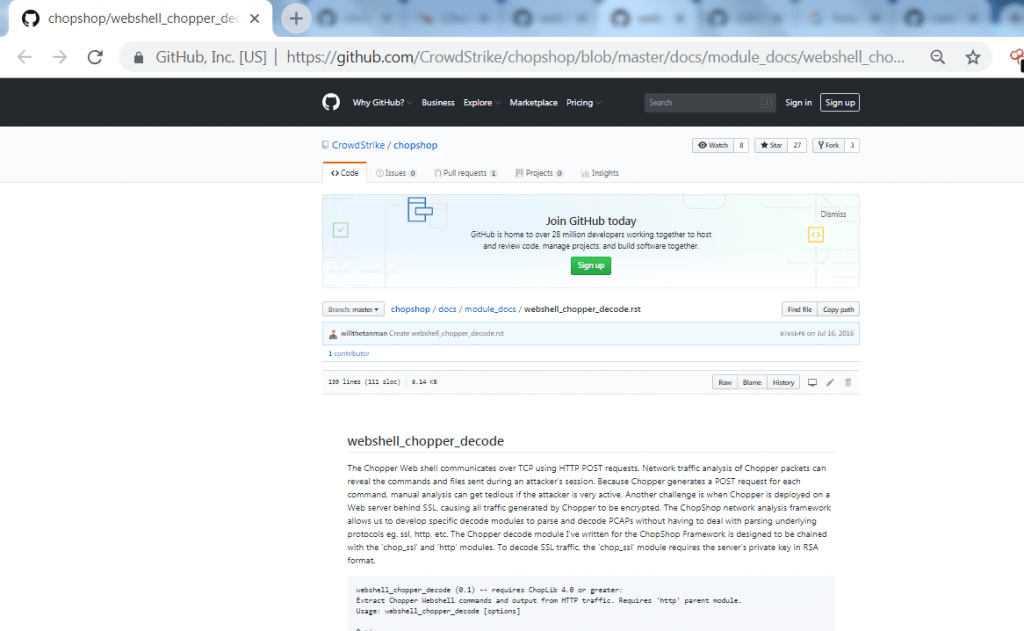Open willthetanman's profile link
1024x631 pixels.
click(364, 333)
